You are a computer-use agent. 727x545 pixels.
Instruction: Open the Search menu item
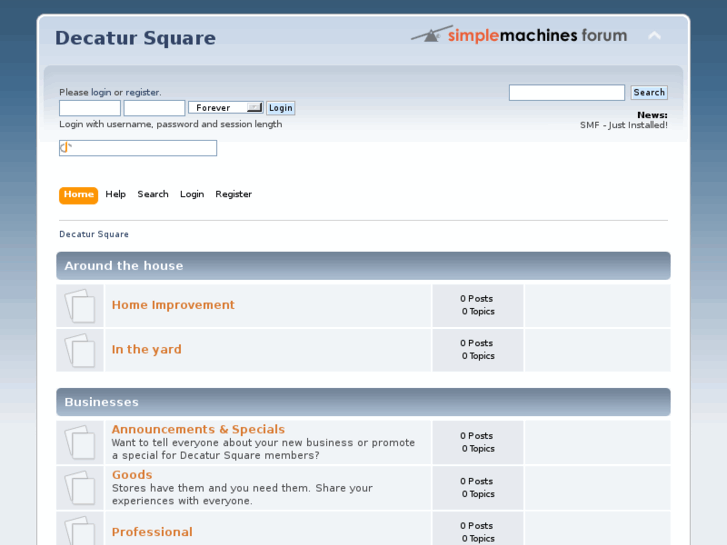pos(153,194)
